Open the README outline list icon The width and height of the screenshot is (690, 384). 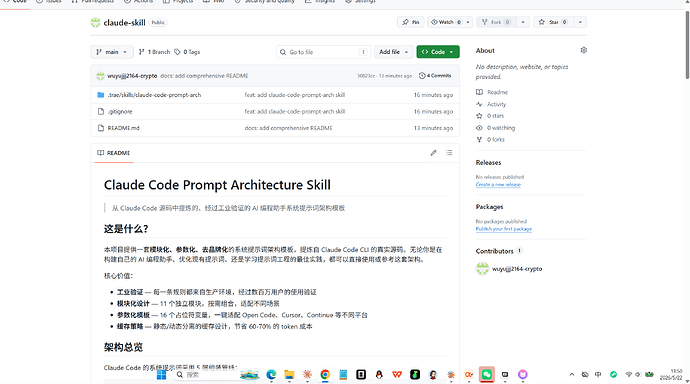[449, 153]
